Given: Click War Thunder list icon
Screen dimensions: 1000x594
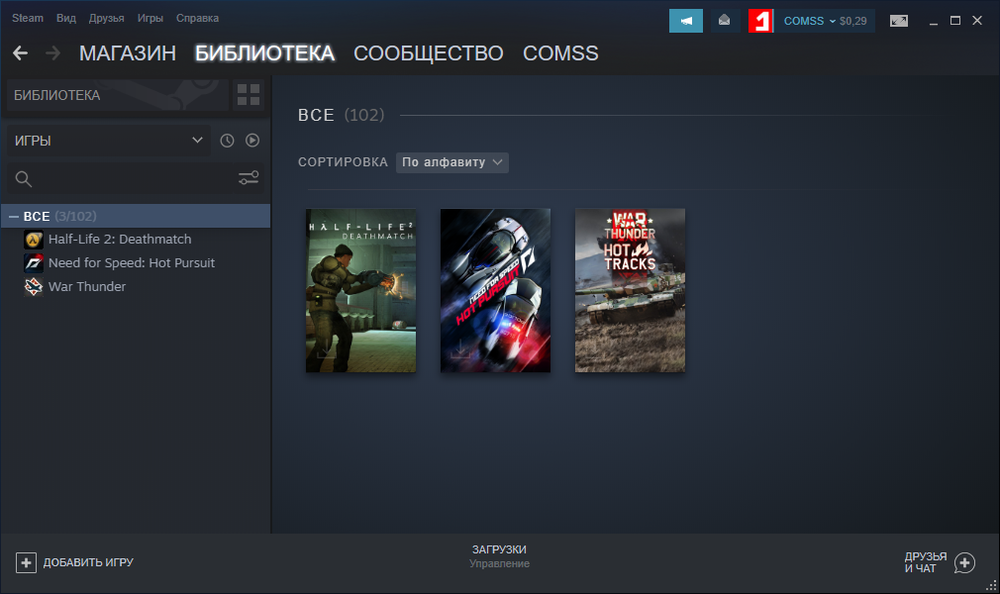Looking at the screenshot, I should pyautogui.click(x=33, y=287).
